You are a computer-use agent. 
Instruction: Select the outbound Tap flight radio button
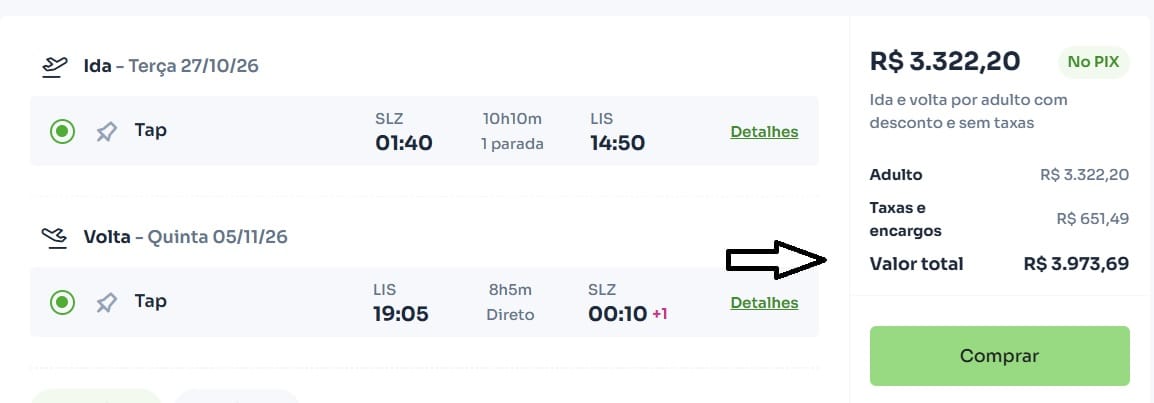click(63, 131)
